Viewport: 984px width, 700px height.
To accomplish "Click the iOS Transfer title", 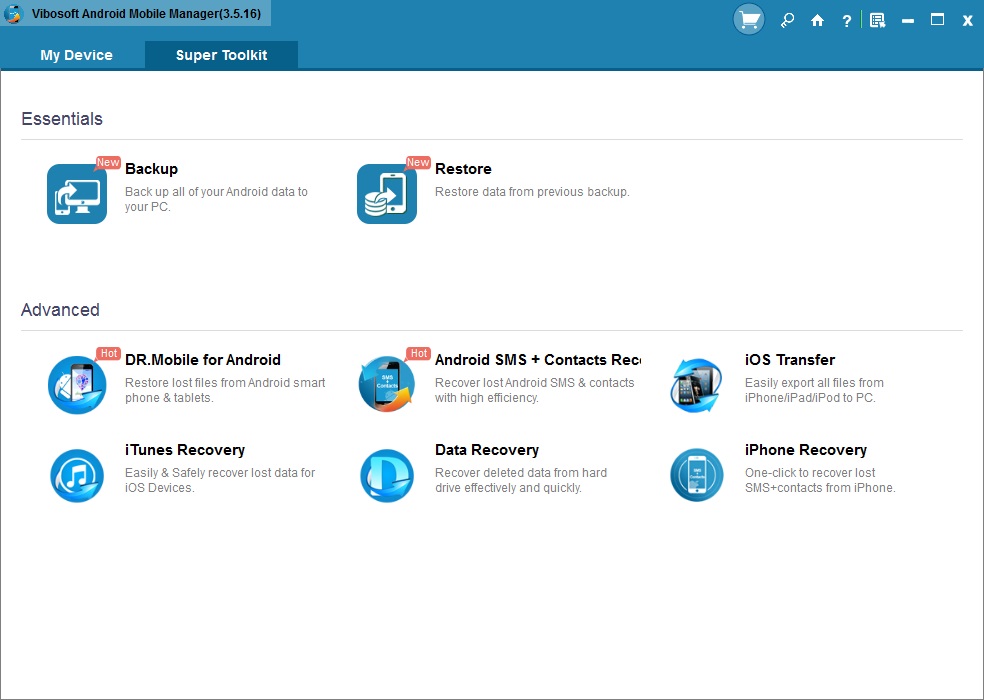I will 790,360.
